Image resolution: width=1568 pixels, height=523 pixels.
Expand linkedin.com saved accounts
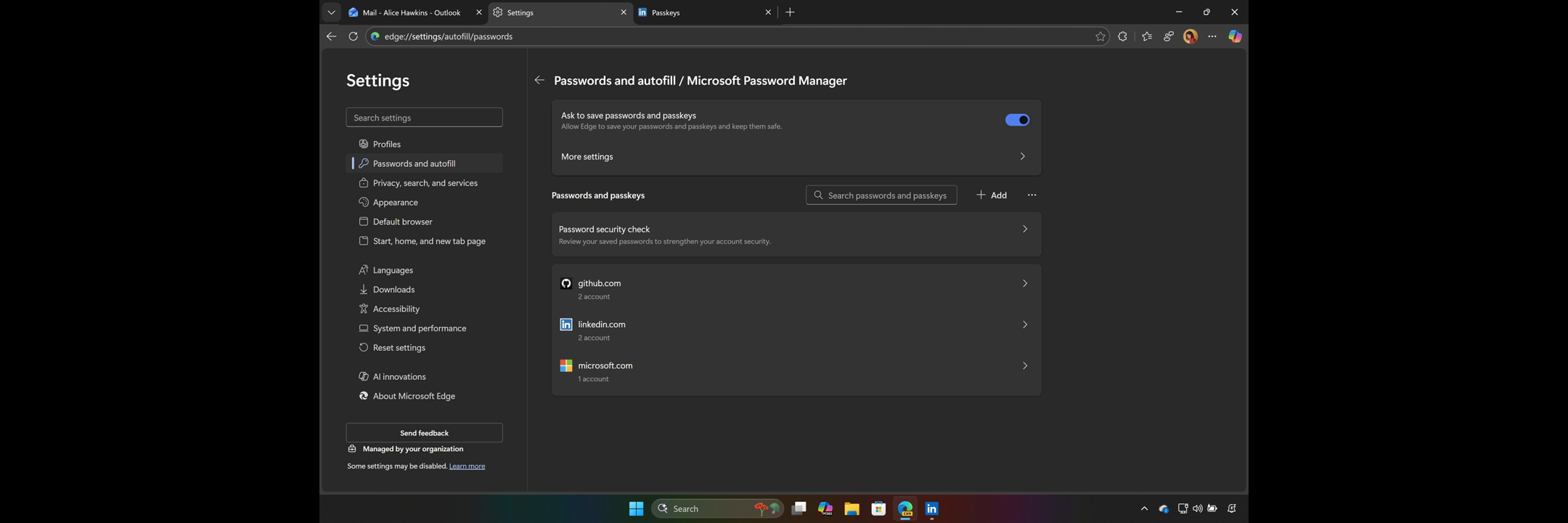pos(796,330)
